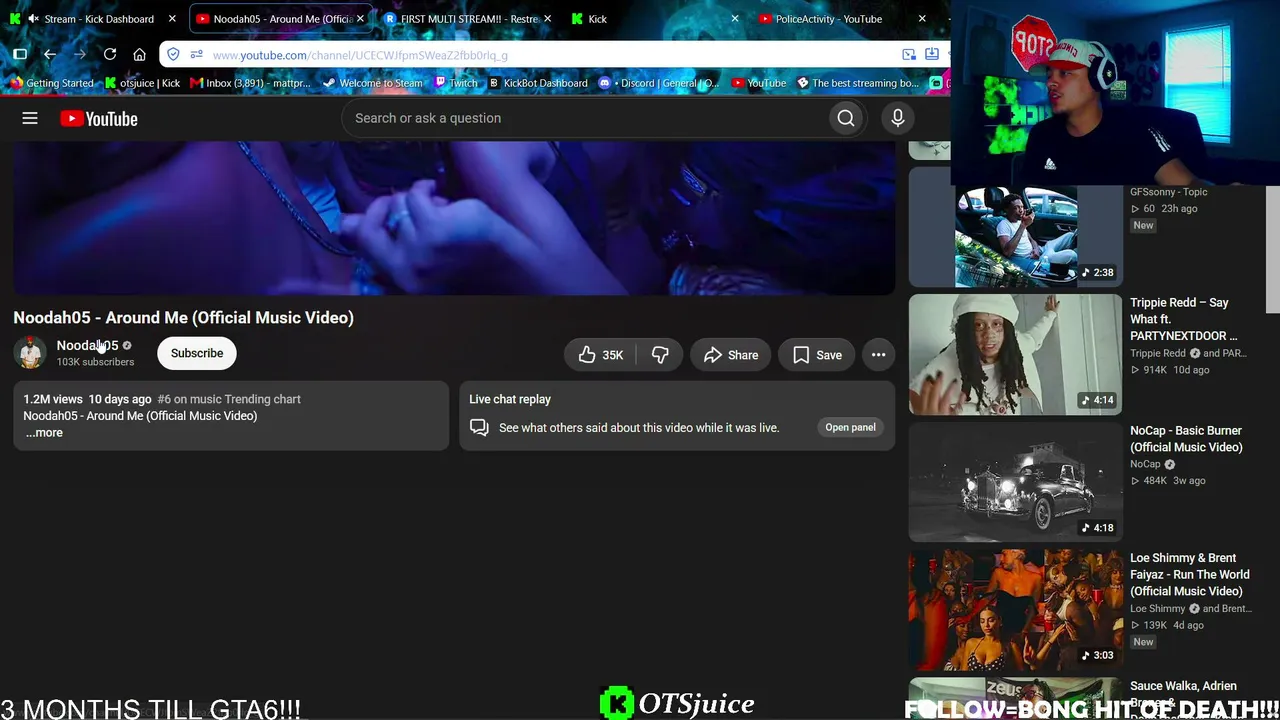Viewport: 1280px width, 720px height.
Task: Expand the description with '...more'
Action: [x=44, y=433]
